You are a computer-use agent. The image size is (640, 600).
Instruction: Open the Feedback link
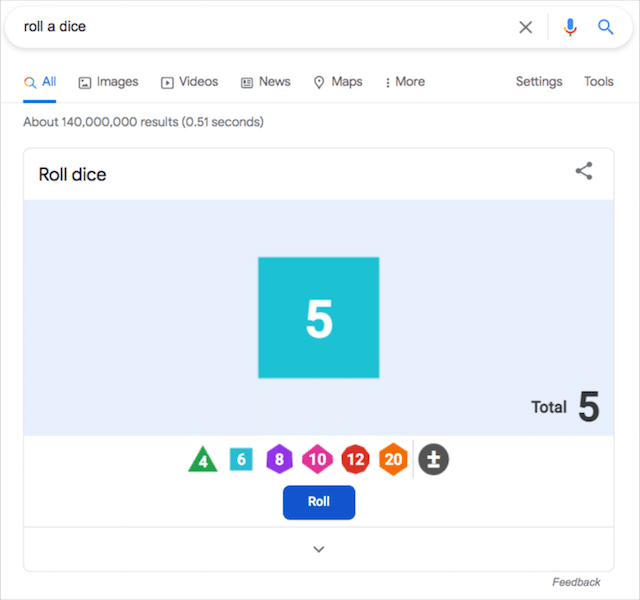point(576,582)
